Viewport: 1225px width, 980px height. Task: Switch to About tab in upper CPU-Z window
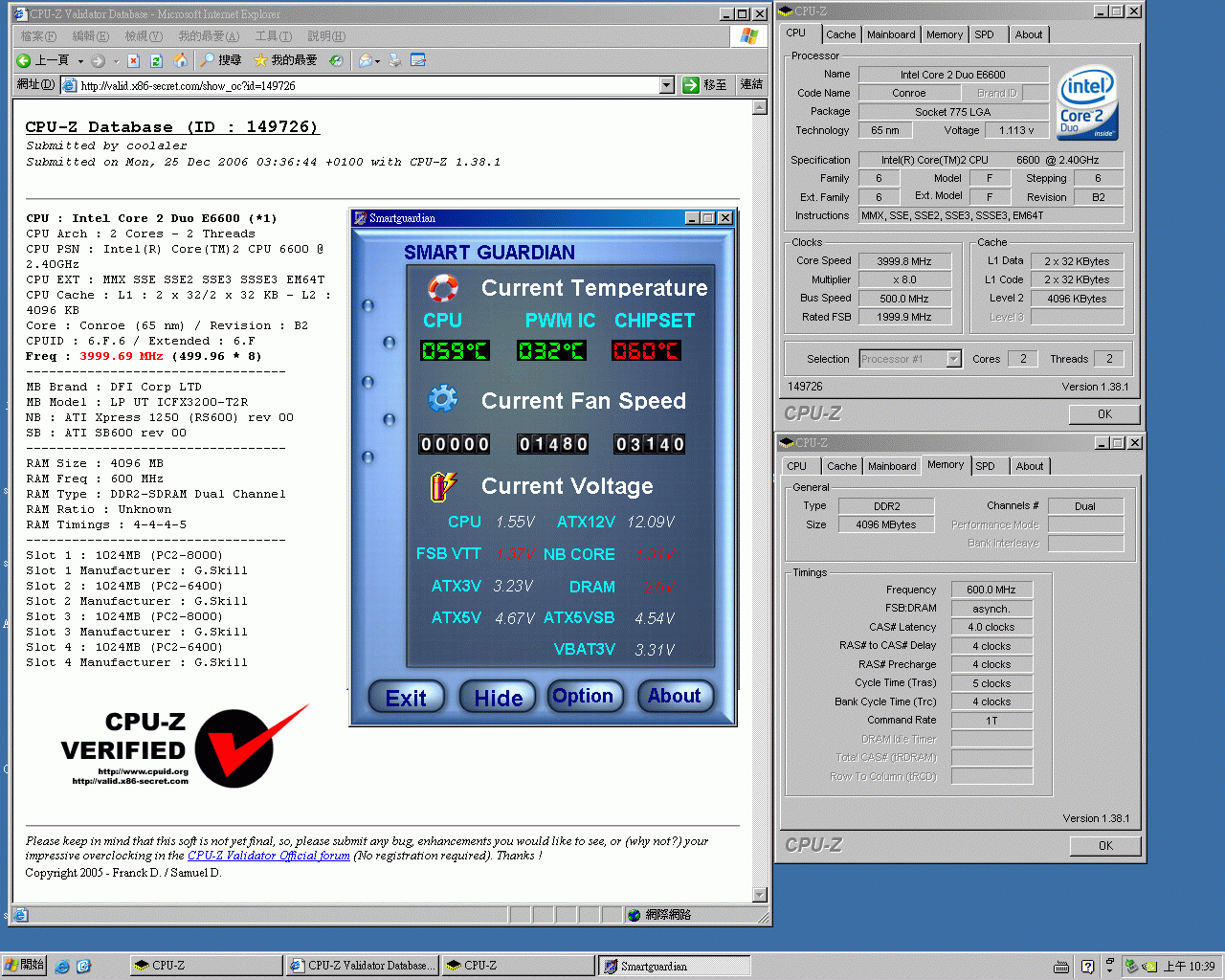coord(1029,34)
